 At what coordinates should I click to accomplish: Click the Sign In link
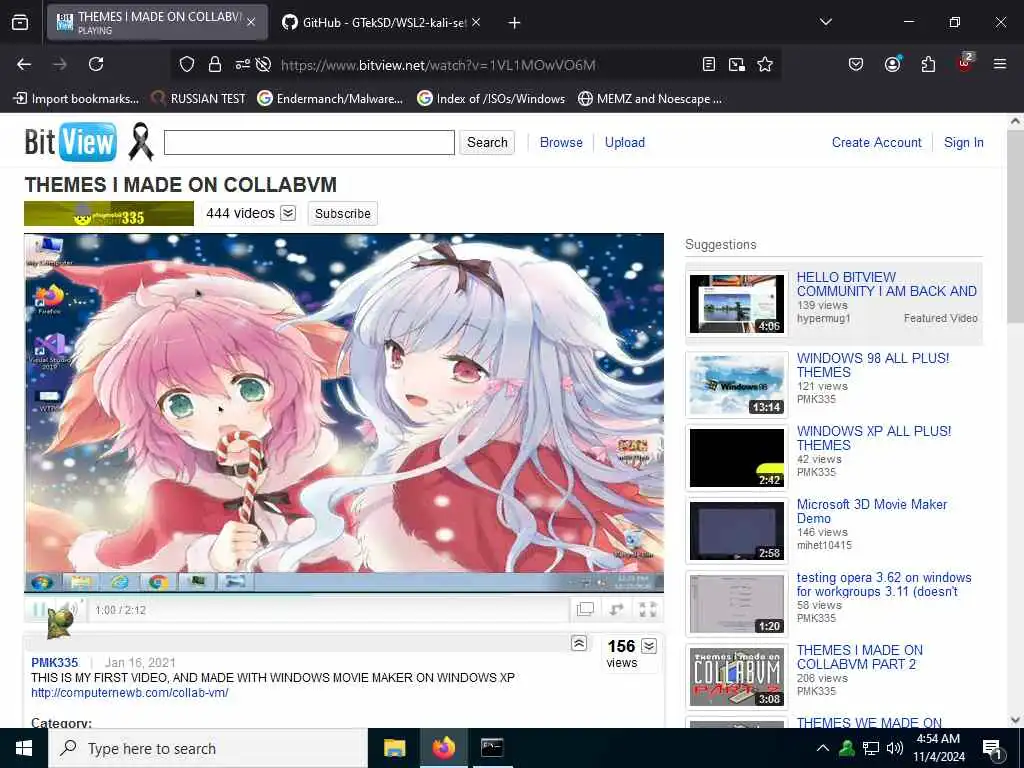pyautogui.click(x=963, y=142)
